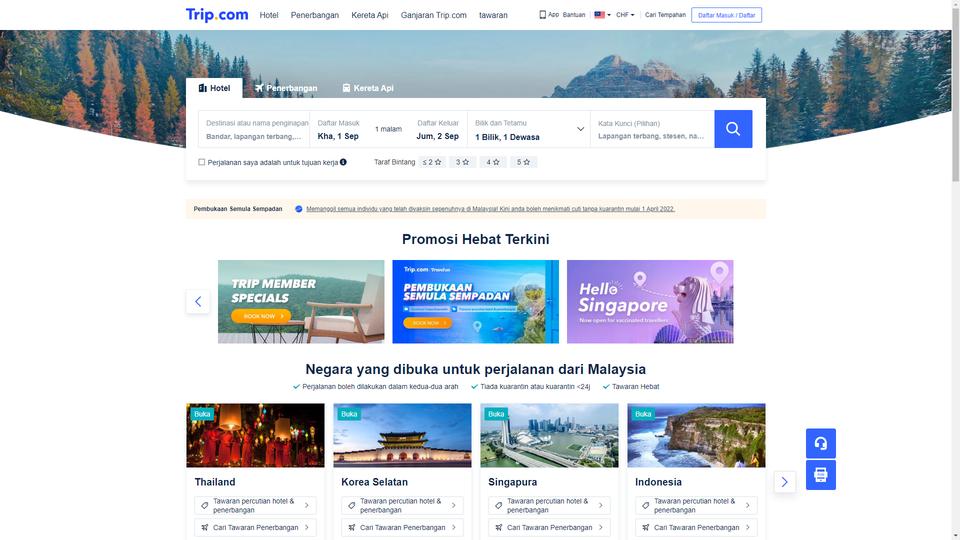Click the blue magnifier search button
Image resolution: width=960 pixels, height=540 pixels.
coord(733,129)
